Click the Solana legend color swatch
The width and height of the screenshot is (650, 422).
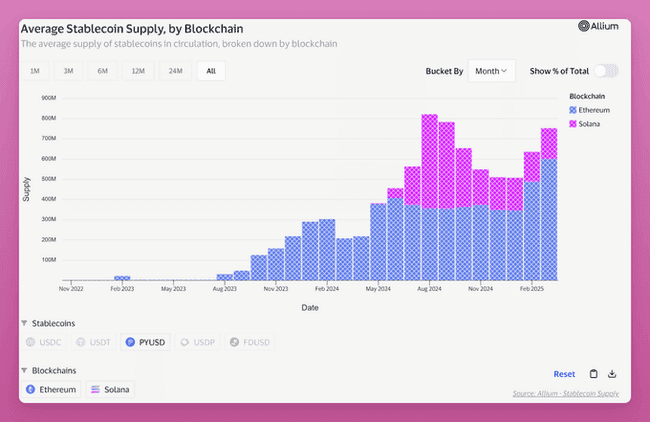point(573,123)
